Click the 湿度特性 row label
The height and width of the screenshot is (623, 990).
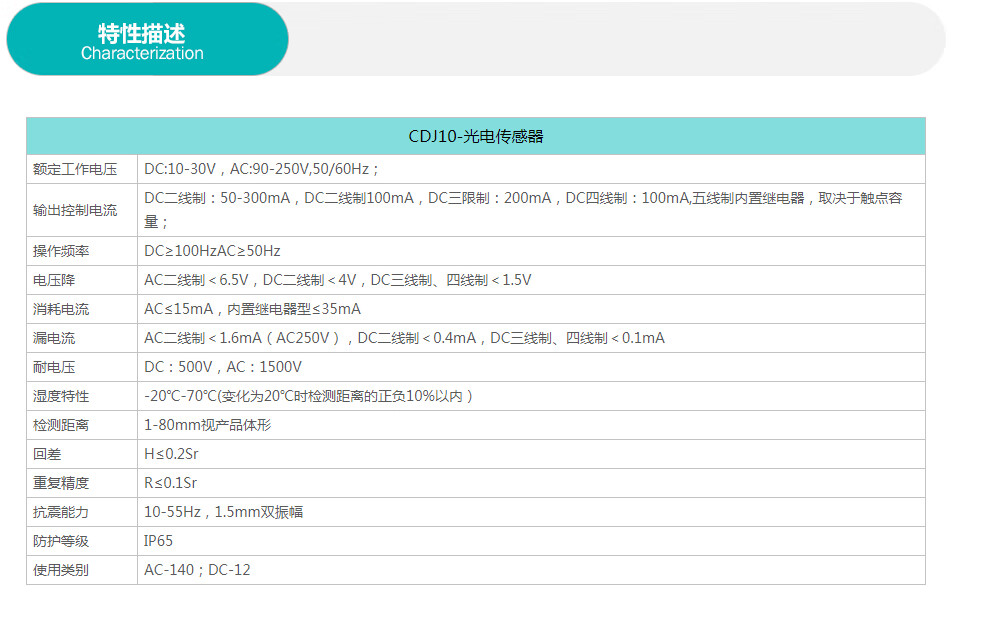coord(61,396)
